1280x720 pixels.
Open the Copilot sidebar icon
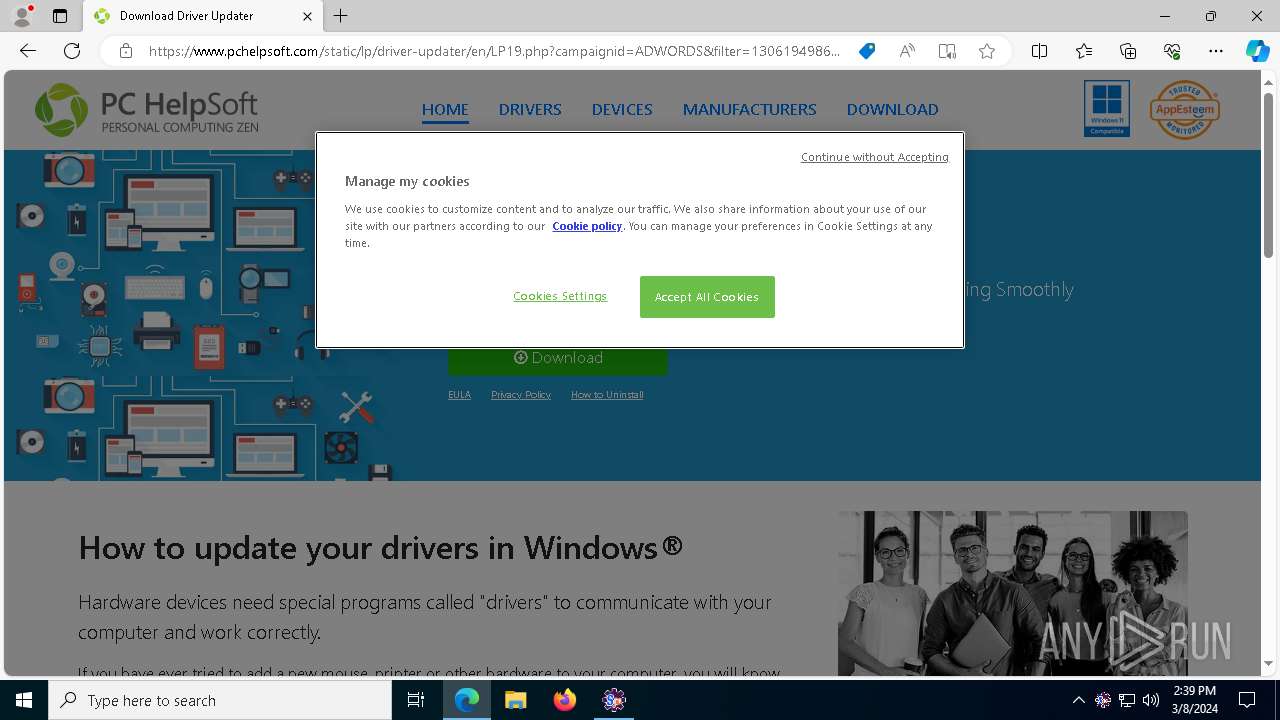(x=1257, y=51)
